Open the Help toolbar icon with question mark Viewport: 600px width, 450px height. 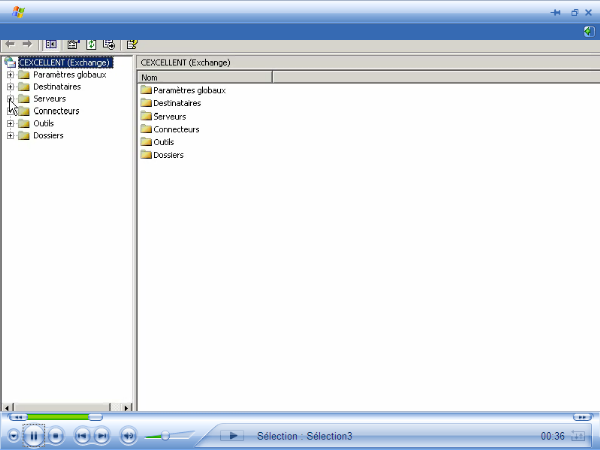click(132, 45)
